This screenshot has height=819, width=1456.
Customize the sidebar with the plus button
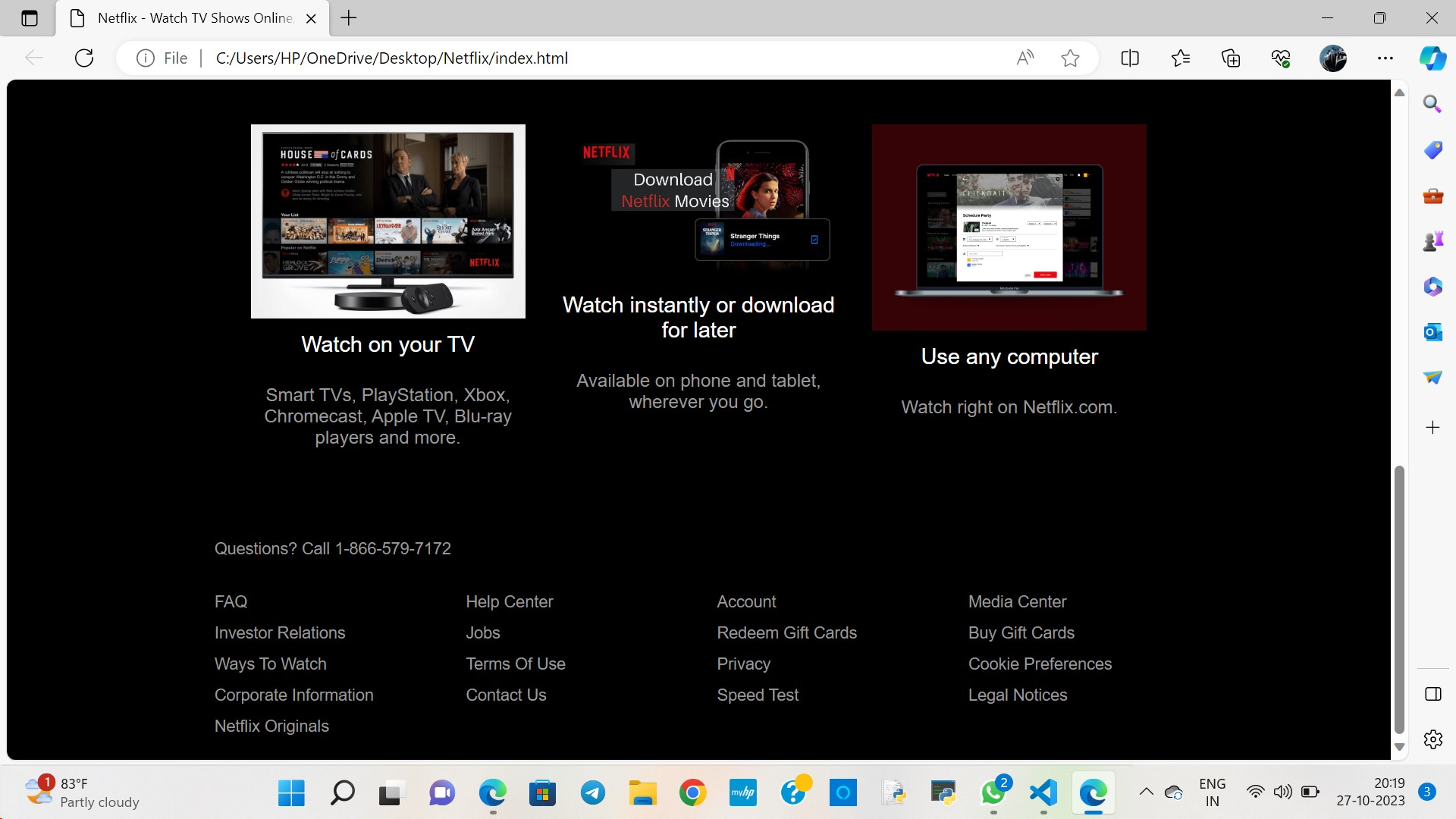[x=1432, y=427]
